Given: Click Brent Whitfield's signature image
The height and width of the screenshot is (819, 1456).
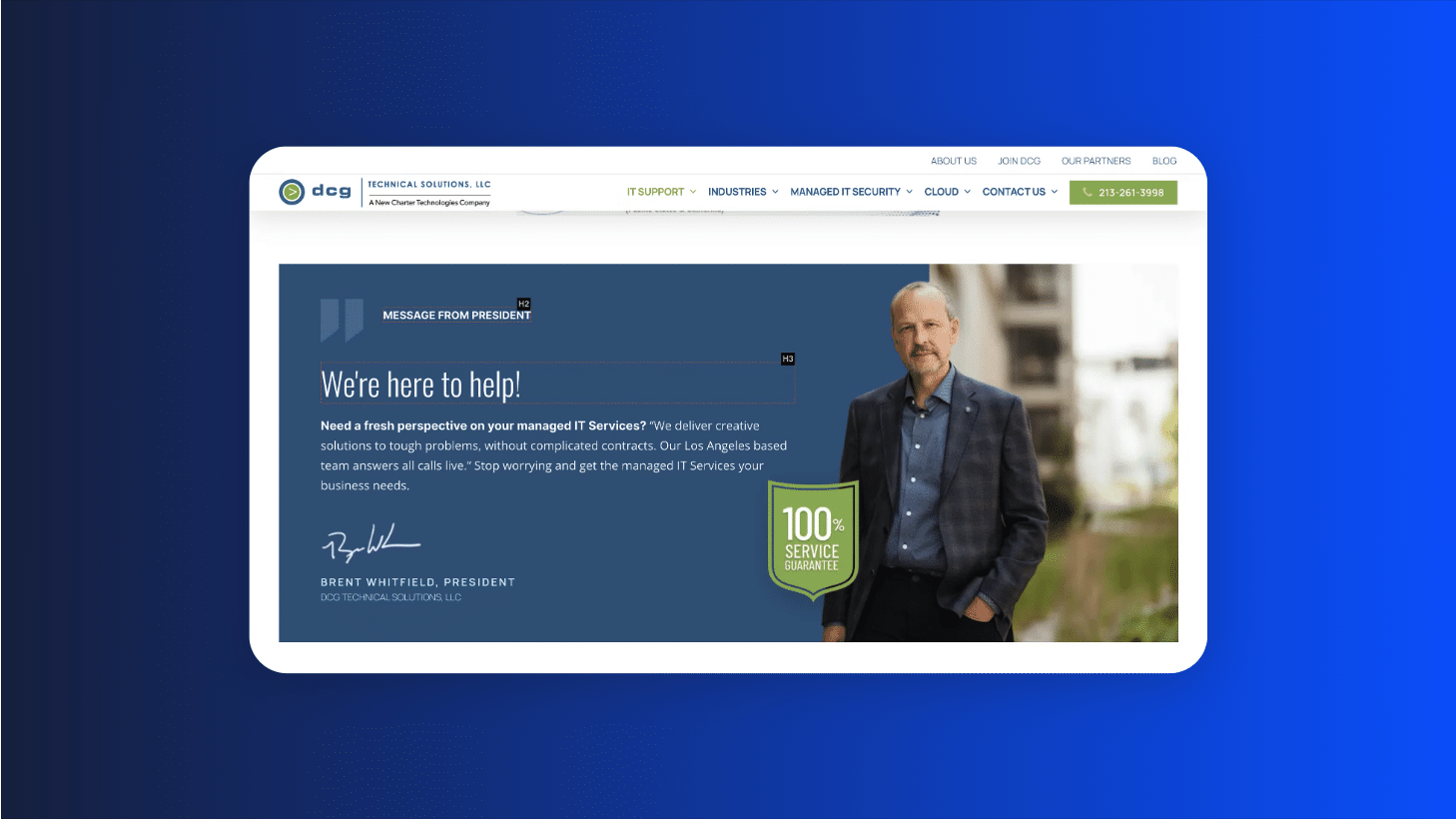Looking at the screenshot, I should tap(370, 543).
